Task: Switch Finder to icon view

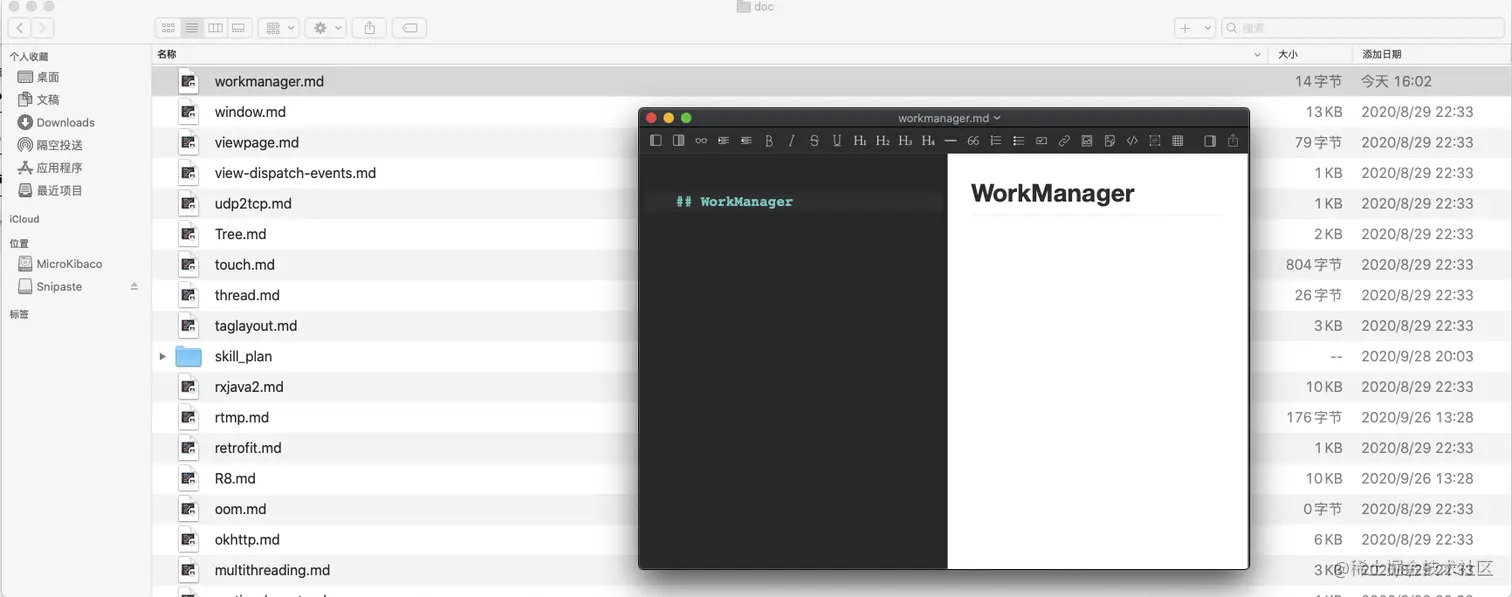Action: (x=168, y=28)
